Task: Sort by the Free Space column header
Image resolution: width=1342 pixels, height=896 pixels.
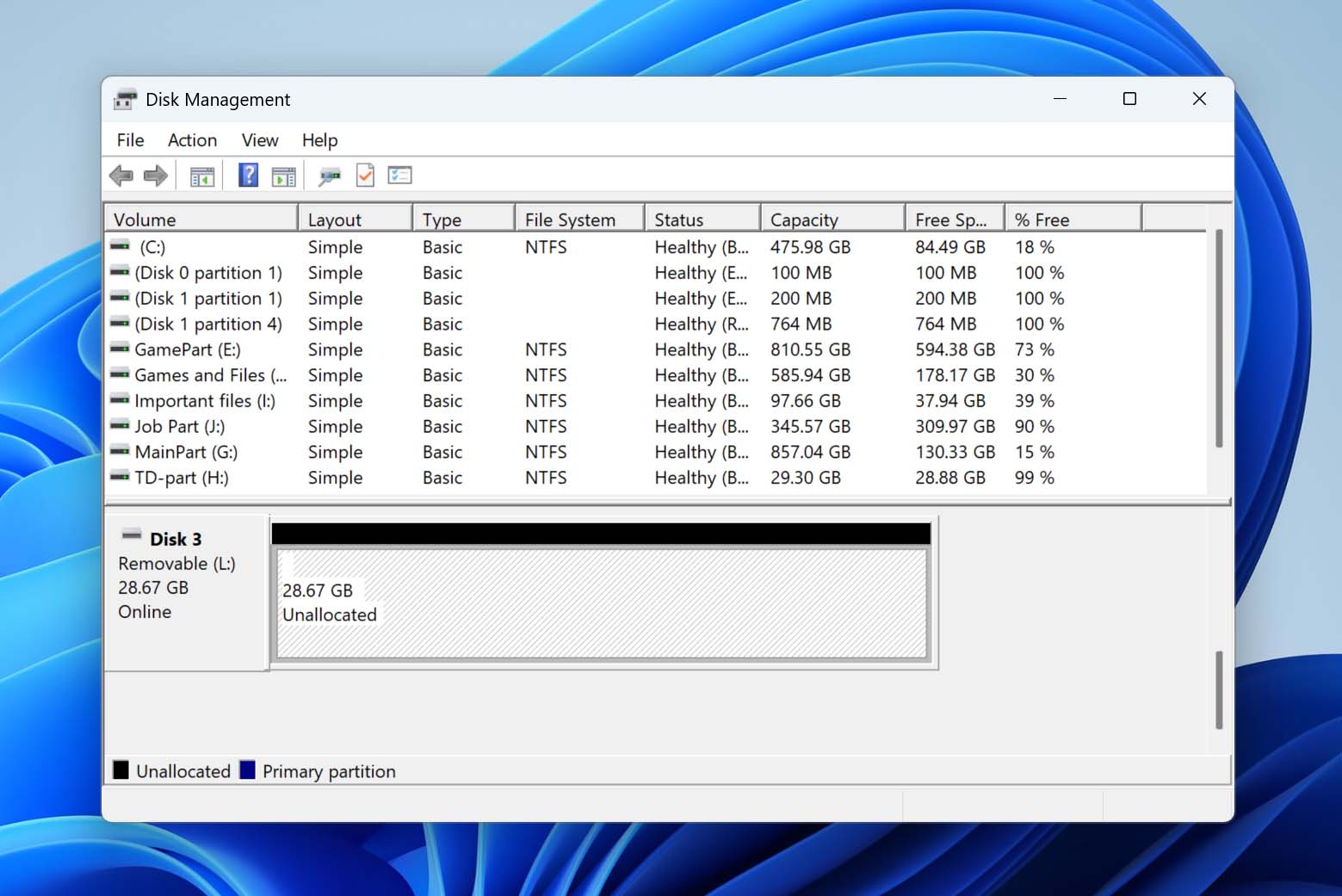Action: 955,219
